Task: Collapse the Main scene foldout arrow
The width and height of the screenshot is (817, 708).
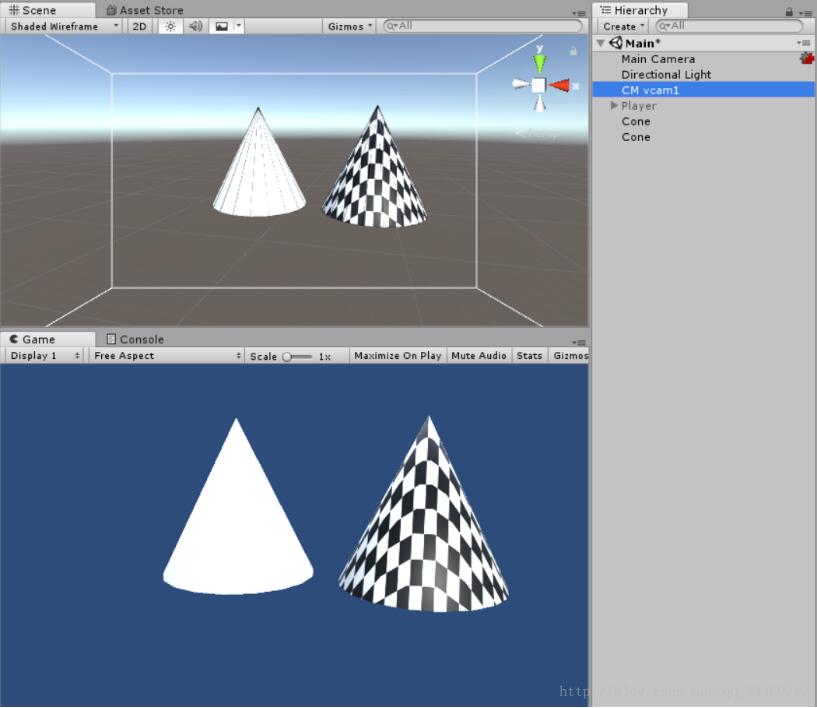Action: pyautogui.click(x=601, y=43)
